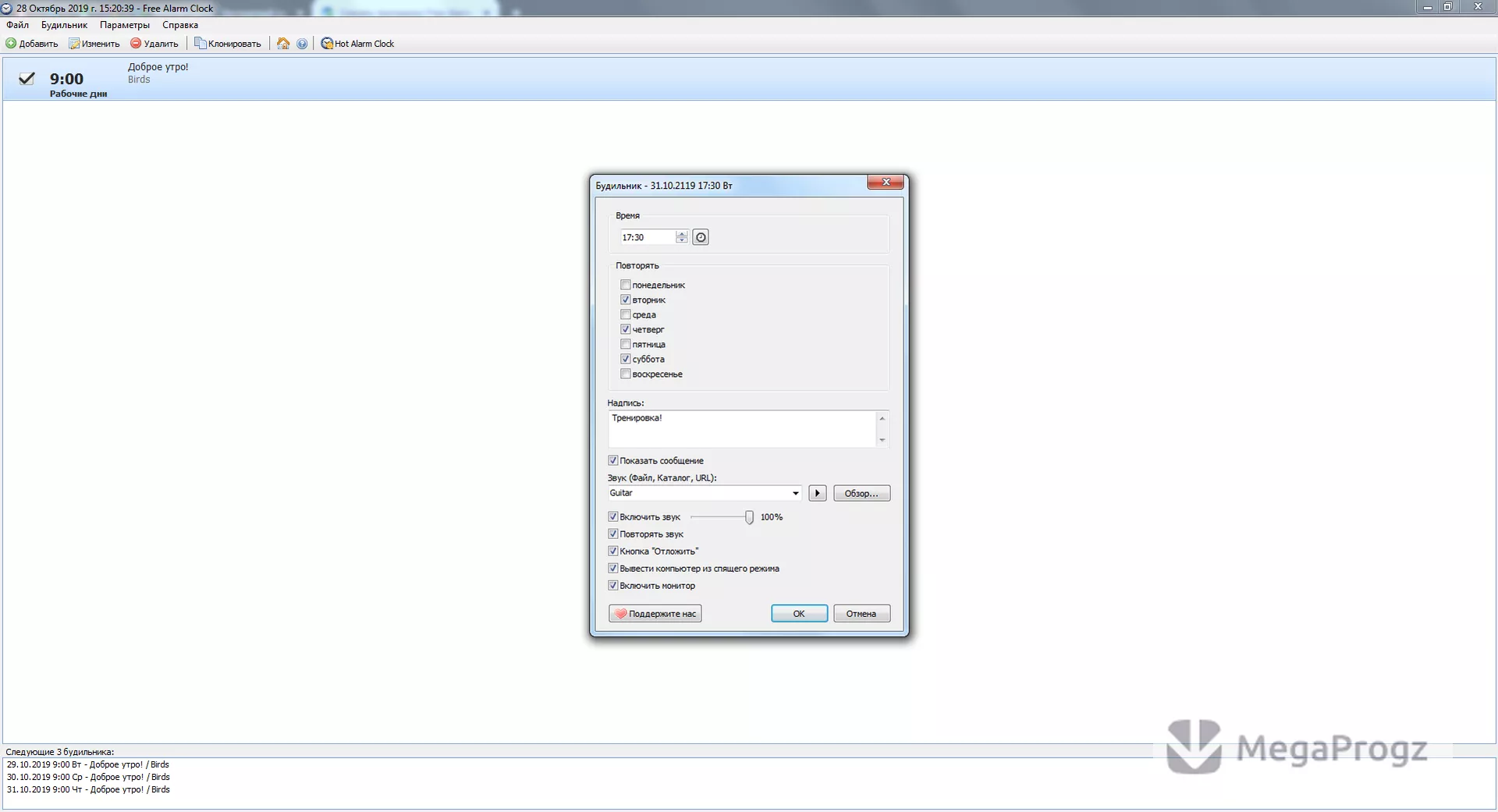Screen dimensions: 1498x812
Task: Increase time with the spinner up arrow
Action: coord(682,233)
